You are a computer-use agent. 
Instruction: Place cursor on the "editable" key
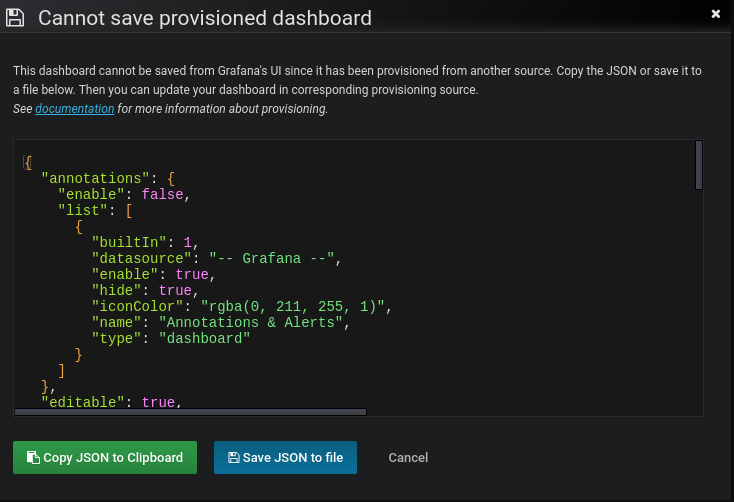pyautogui.click(x=86, y=402)
